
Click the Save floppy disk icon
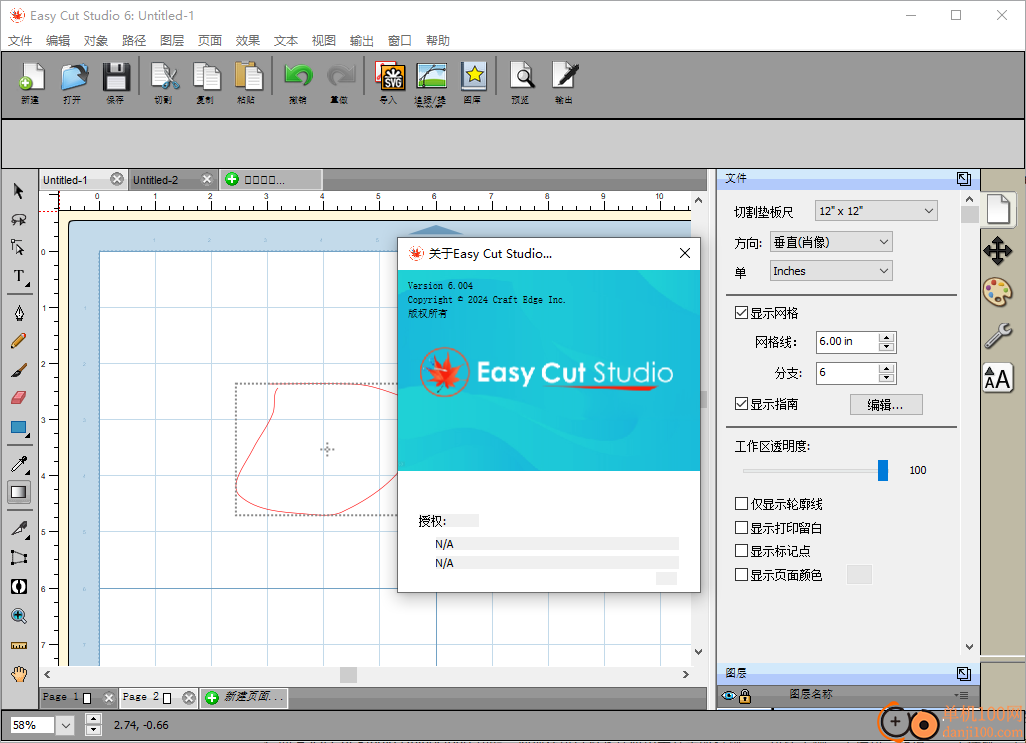pyautogui.click(x=116, y=77)
